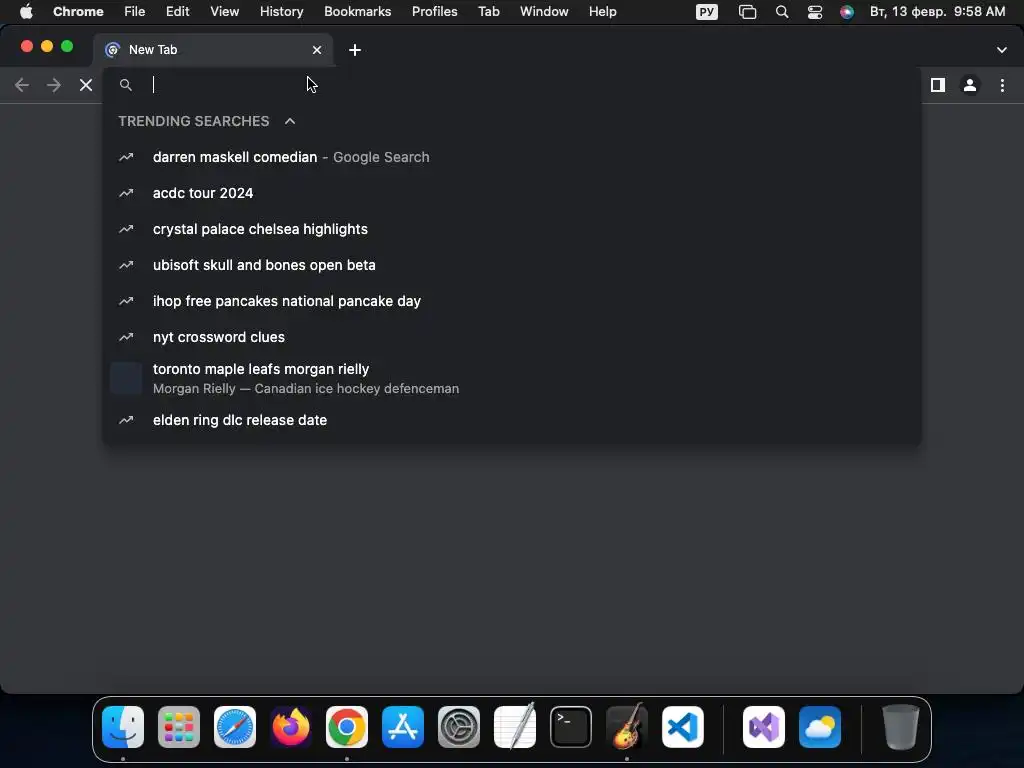Open the Chrome application menu

tap(78, 12)
